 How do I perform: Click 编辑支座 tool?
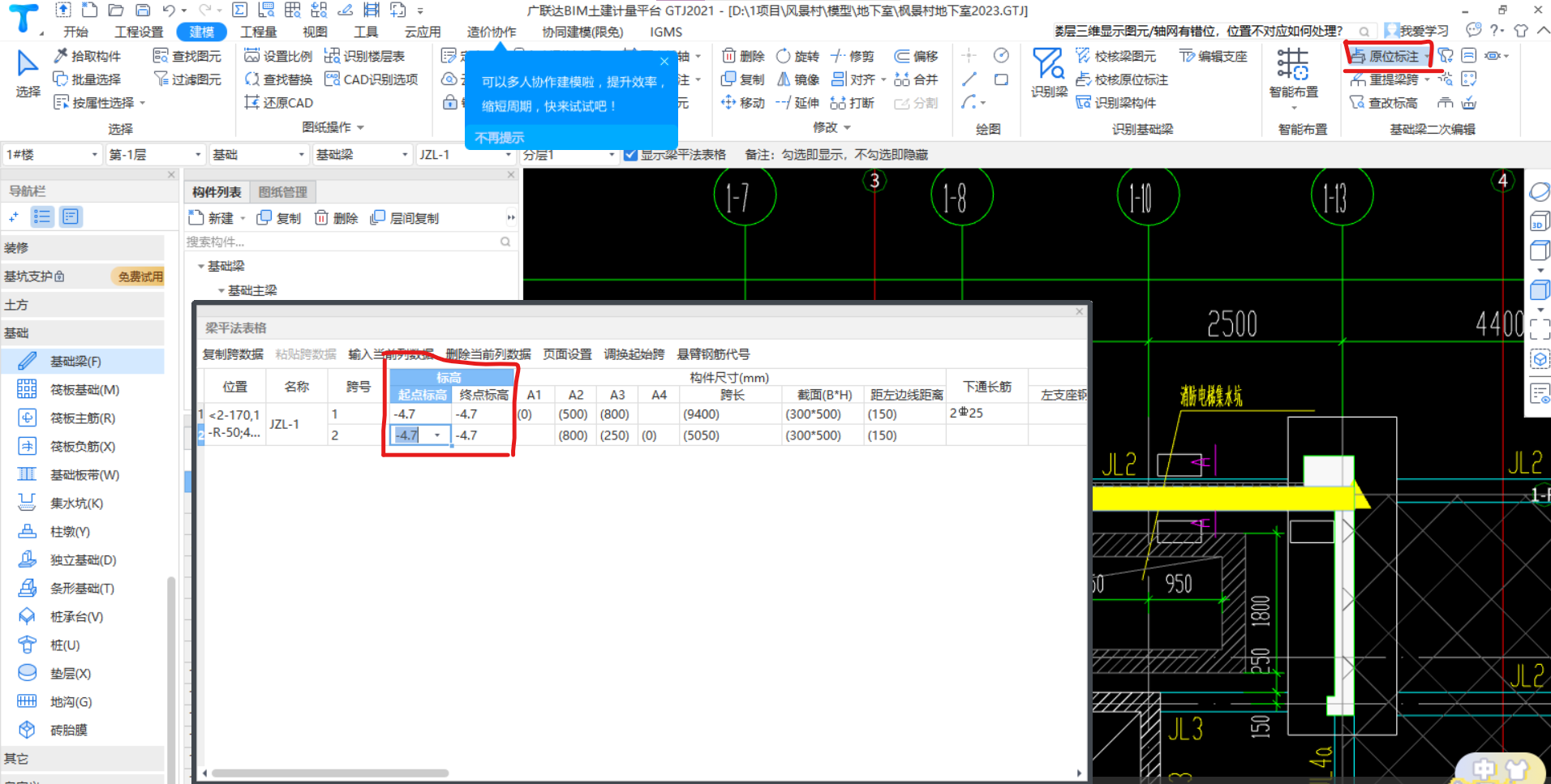coord(1213,56)
